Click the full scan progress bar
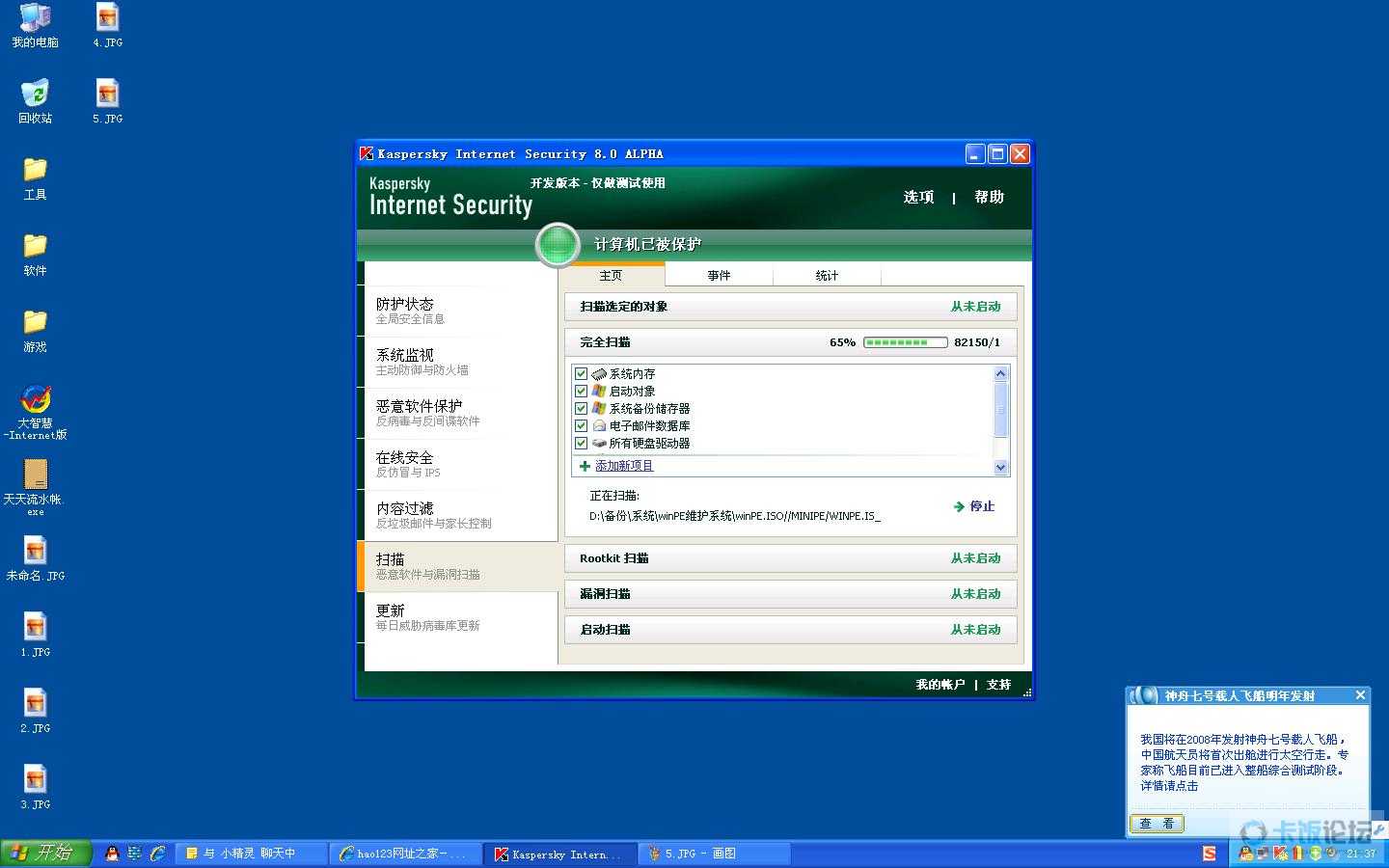Image resolution: width=1389 pixels, height=868 pixels. point(906,342)
